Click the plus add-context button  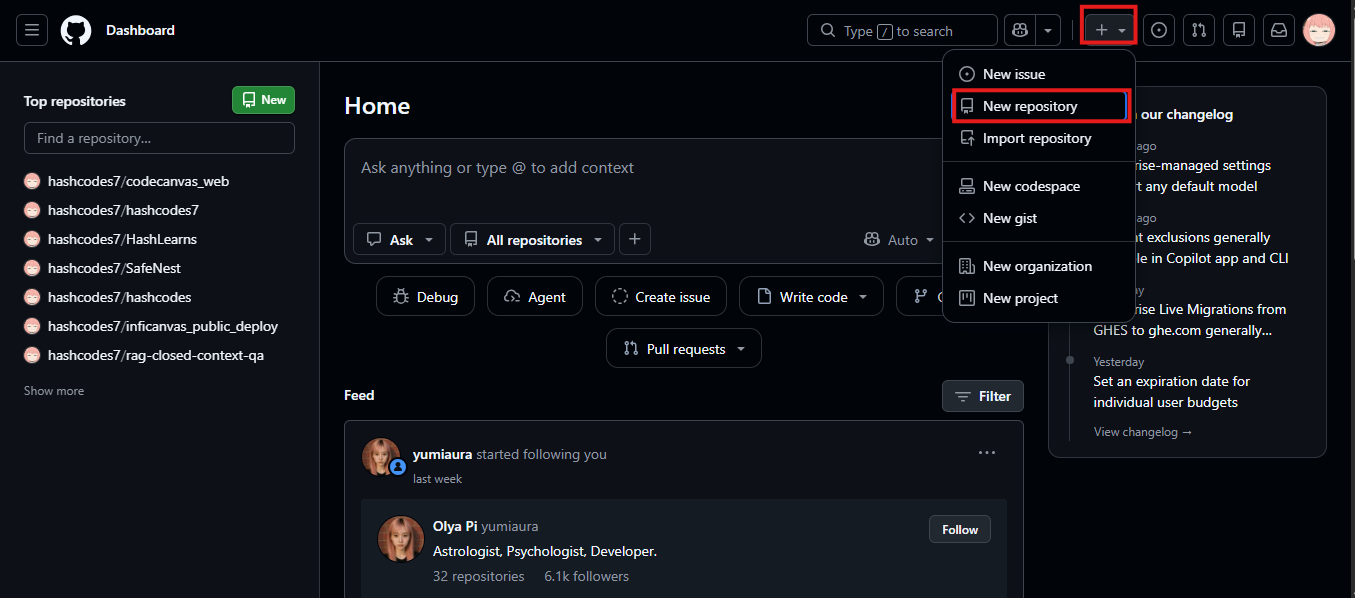[635, 240]
